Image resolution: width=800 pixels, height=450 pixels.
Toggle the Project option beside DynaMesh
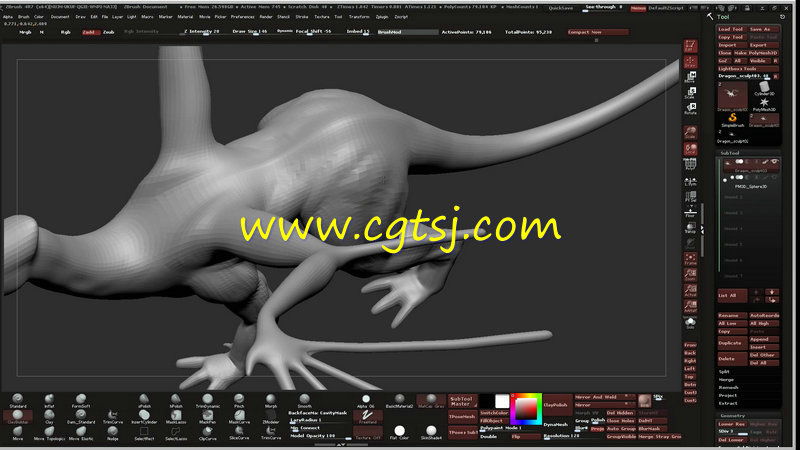click(x=597, y=429)
